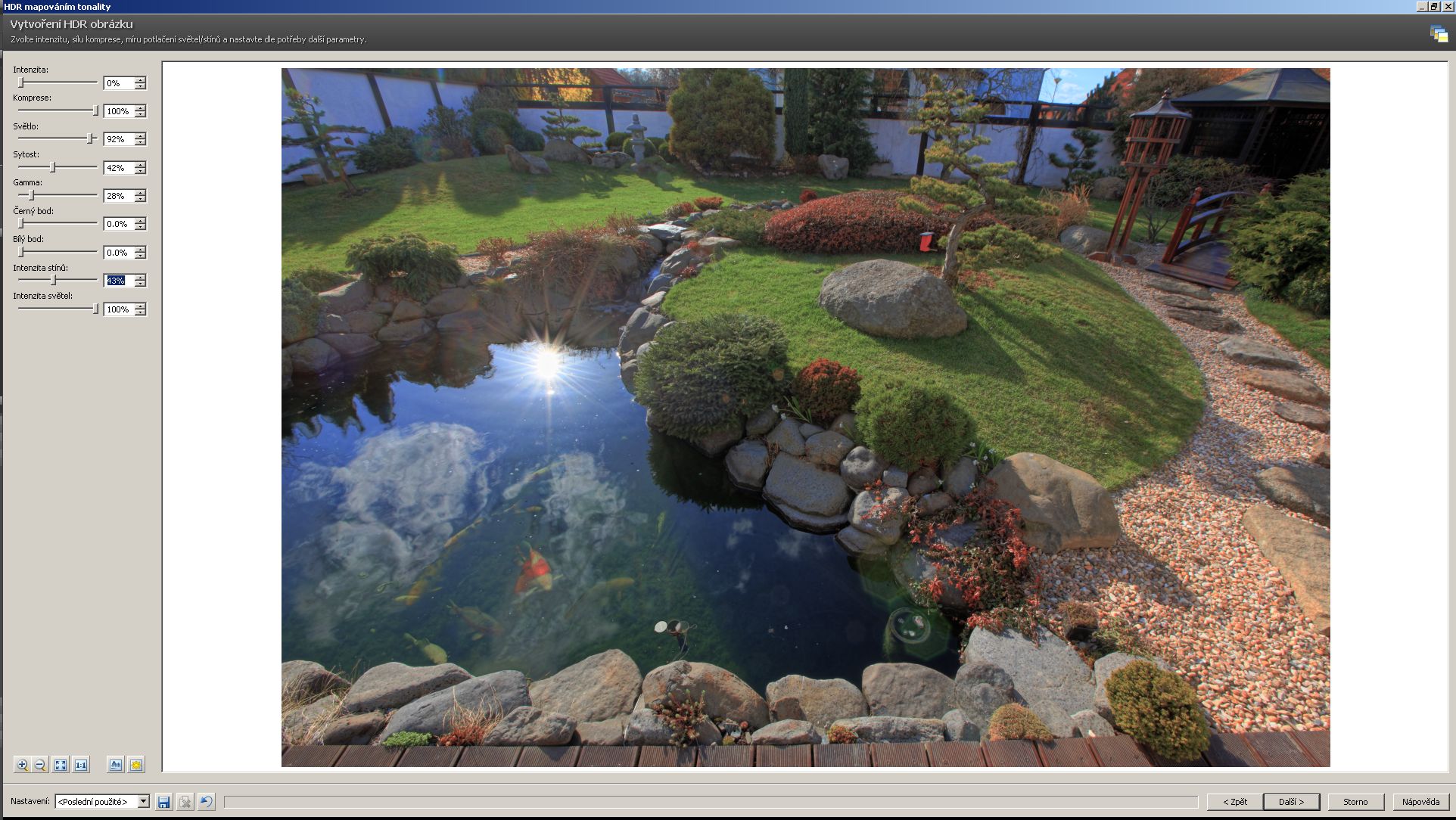Click the Další > button
This screenshot has width=1456, height=820.
(1291, 802)
